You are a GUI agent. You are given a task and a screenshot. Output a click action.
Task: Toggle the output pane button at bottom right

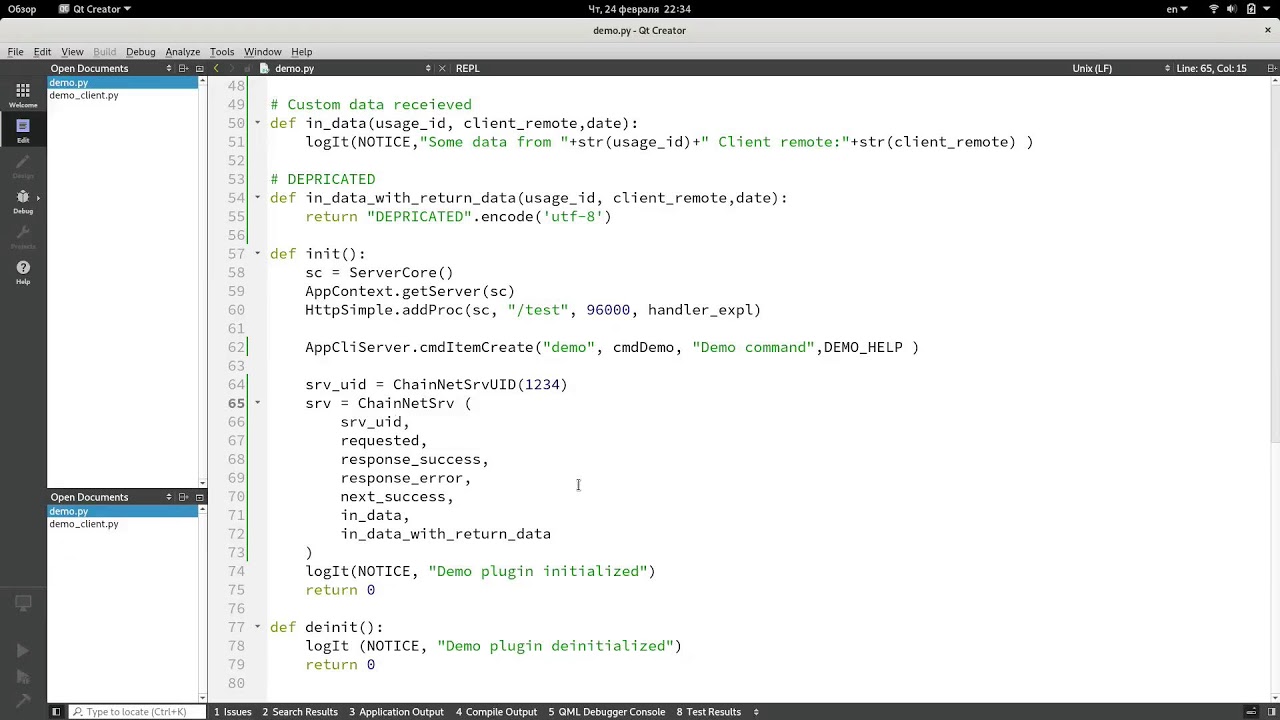pos(1250,712)
